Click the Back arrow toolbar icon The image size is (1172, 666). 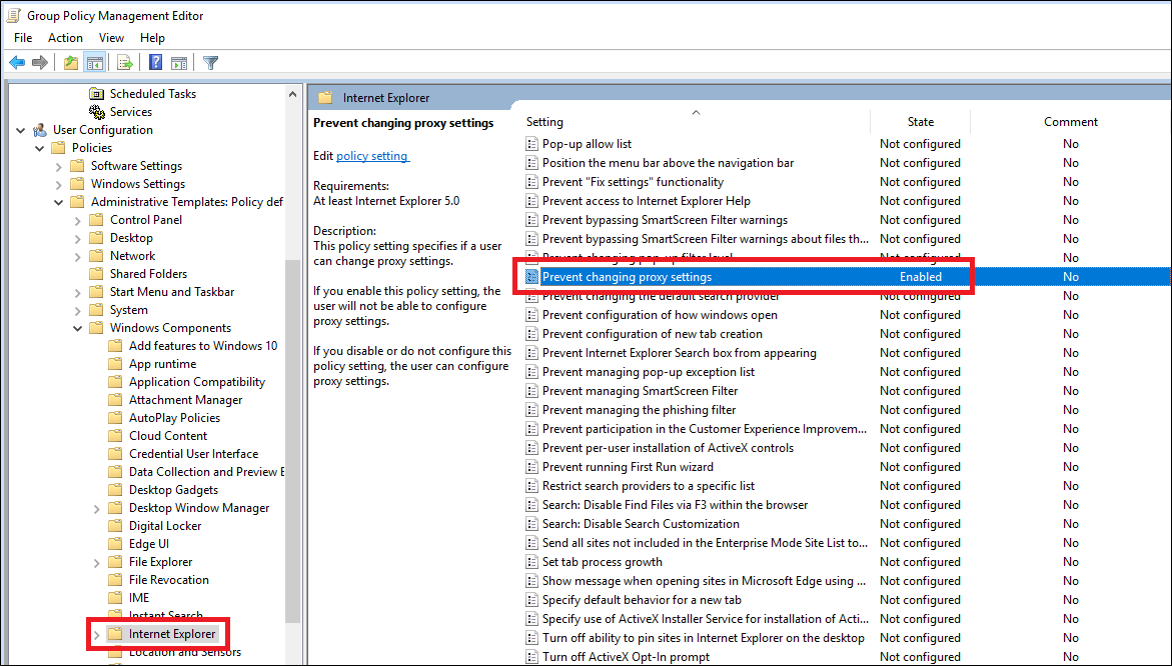[17, 63]
